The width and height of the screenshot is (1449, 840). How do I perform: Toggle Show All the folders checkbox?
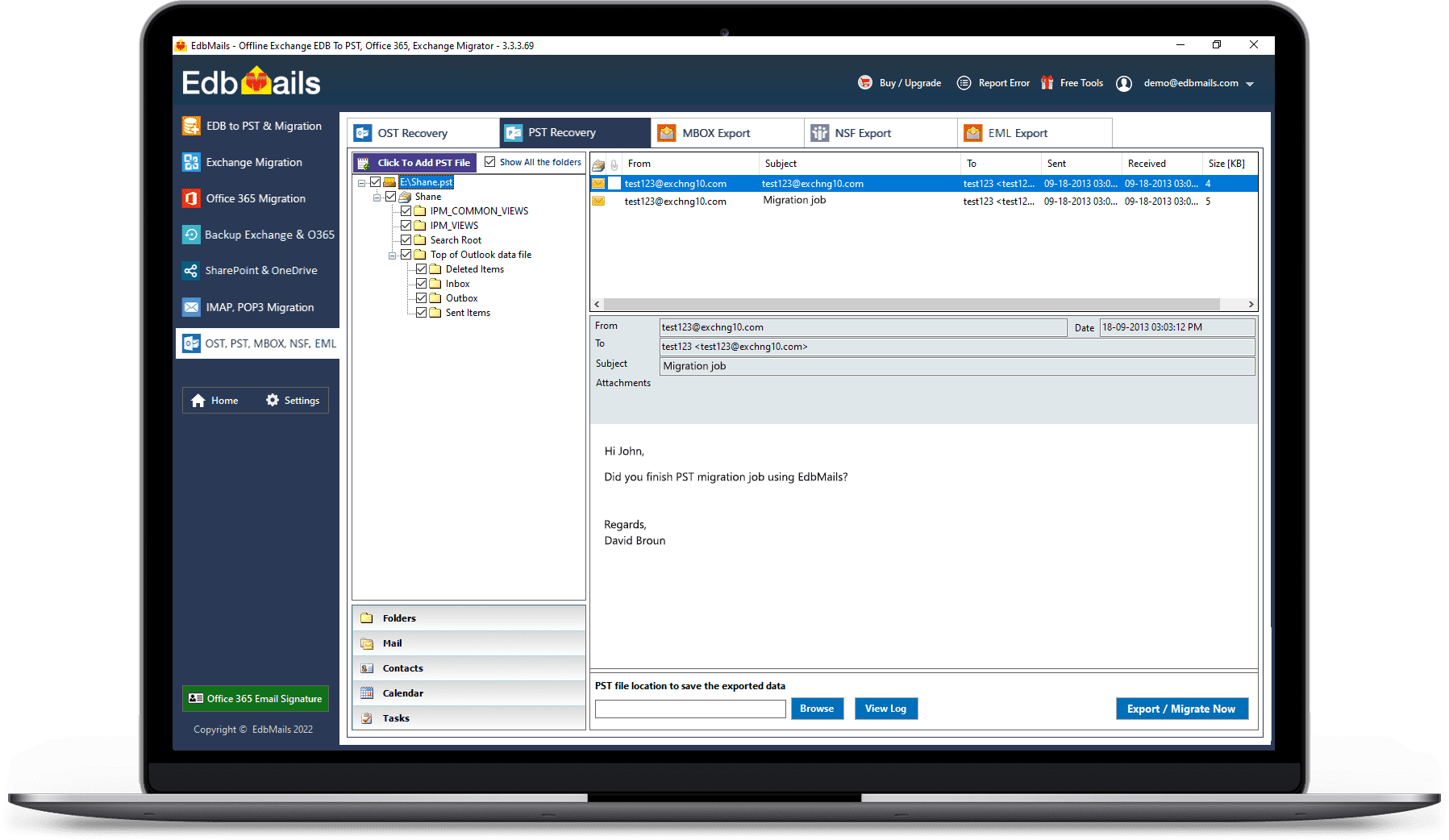tap(489, 162)
